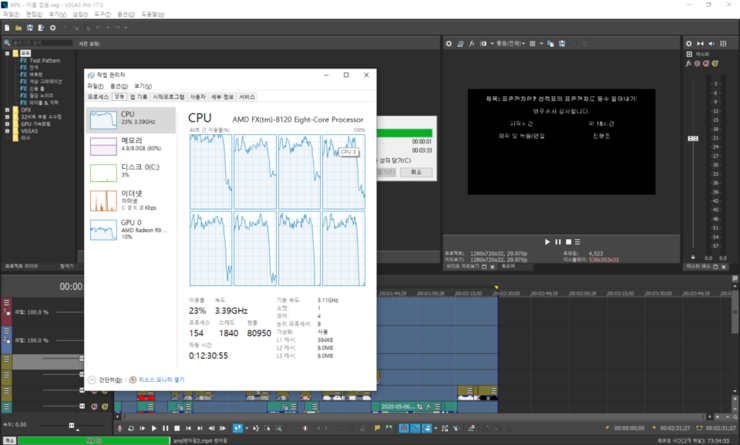Expand the 32-bit floating point folder
The height and width of the screenshot is (445, 740).
[x=7, y=117]
